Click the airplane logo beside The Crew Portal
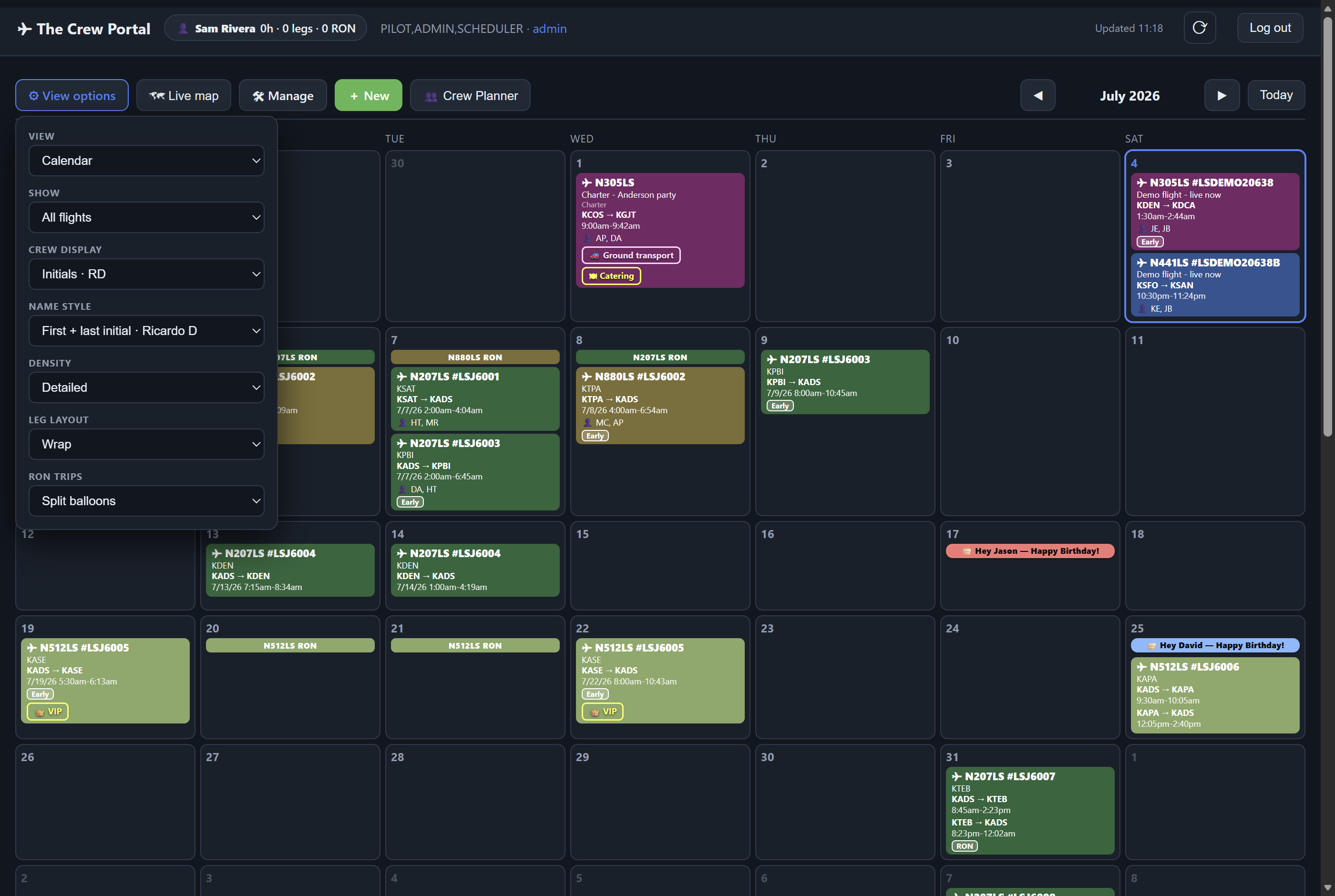 click(25, 29)
